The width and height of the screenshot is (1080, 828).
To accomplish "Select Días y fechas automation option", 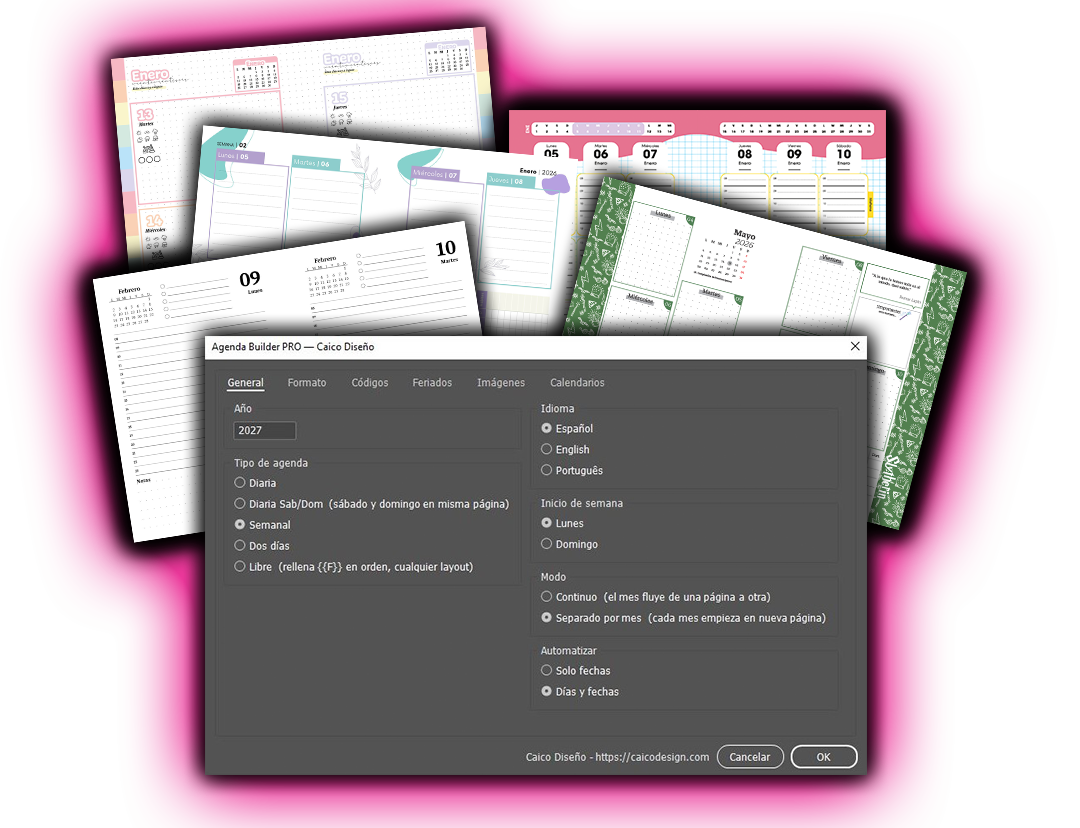I will [580, 692].
